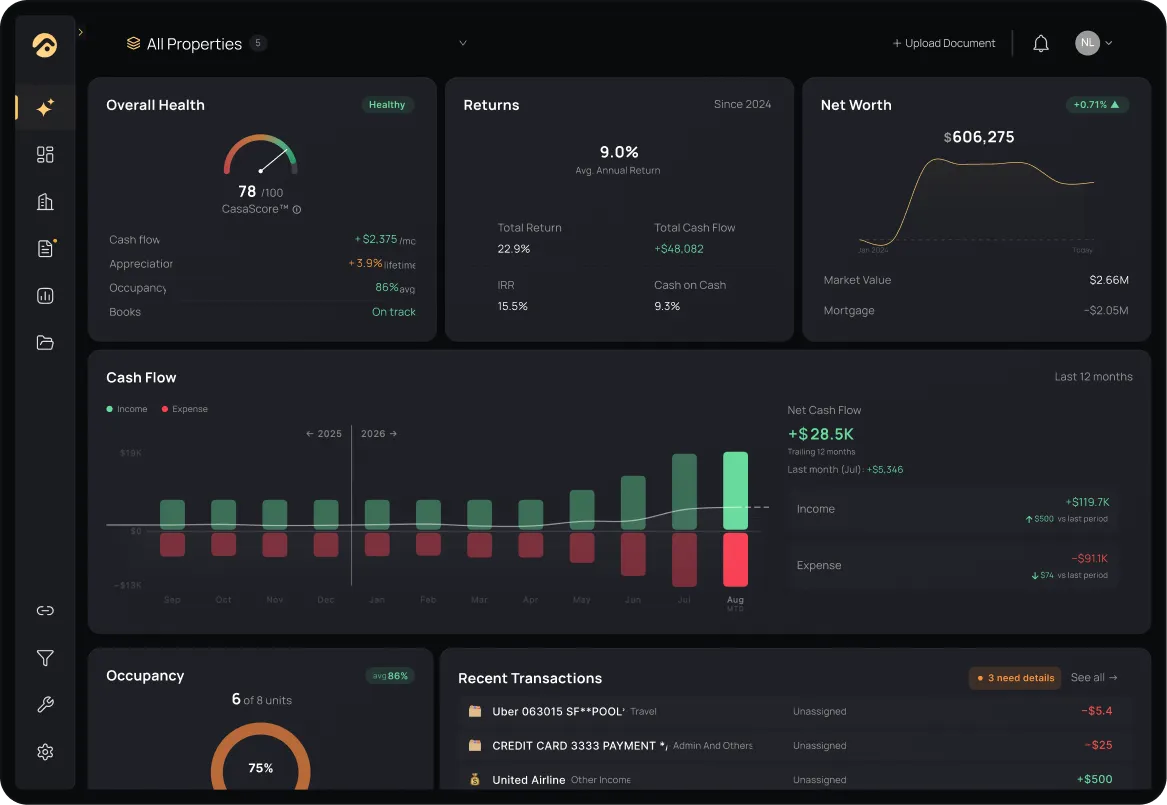Open the funnel filter sidebar icon
Viewport: 1167px width, 805px height.
[x=45, y=658]
